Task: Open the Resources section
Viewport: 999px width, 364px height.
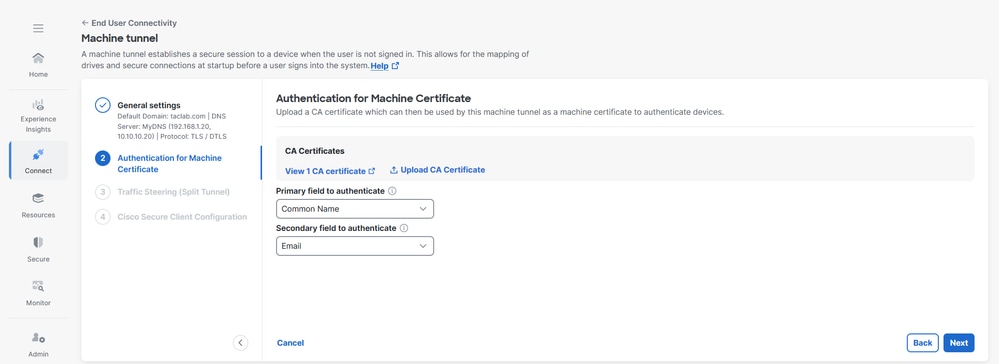Action: (x=38, y=205)
